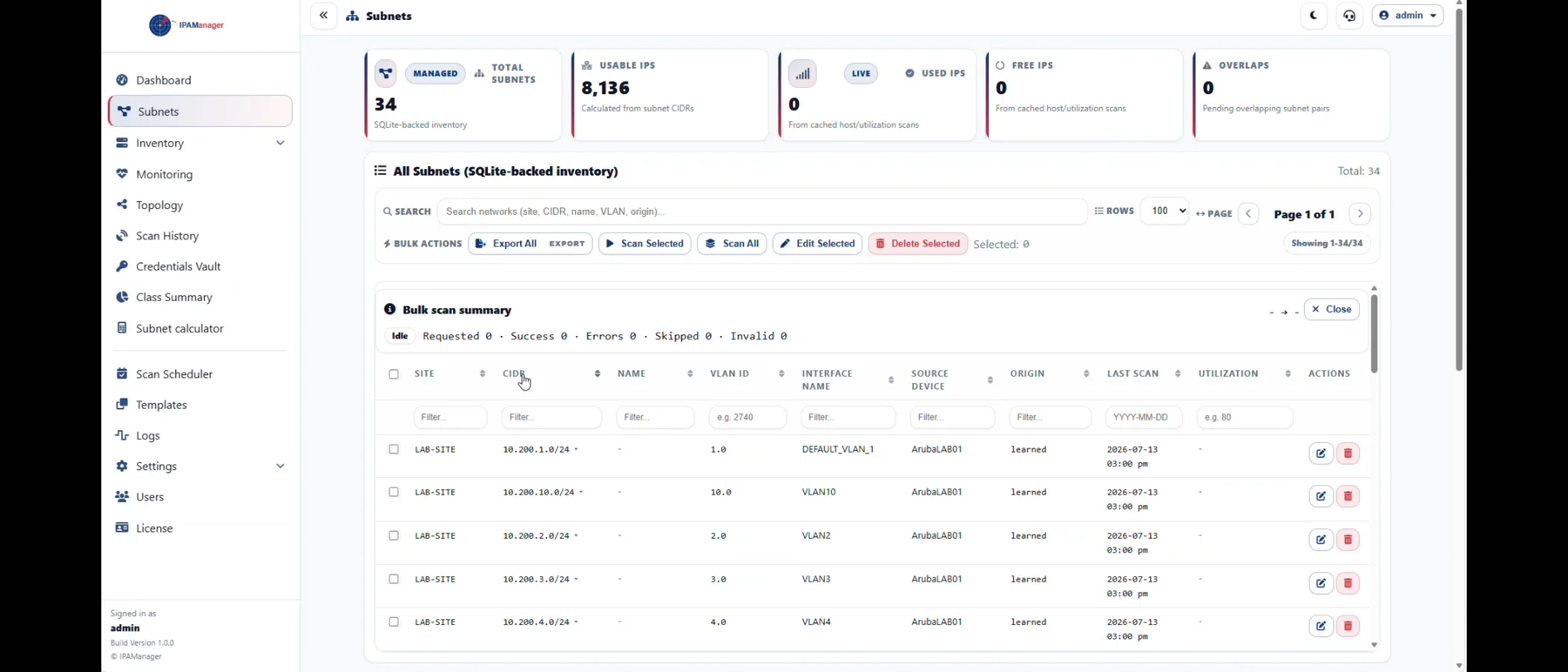The height and width of the screenshot is (672, 1568).
Task: Delete the 10.200.10.0/24 subnet
Action: pos(1348,496)
